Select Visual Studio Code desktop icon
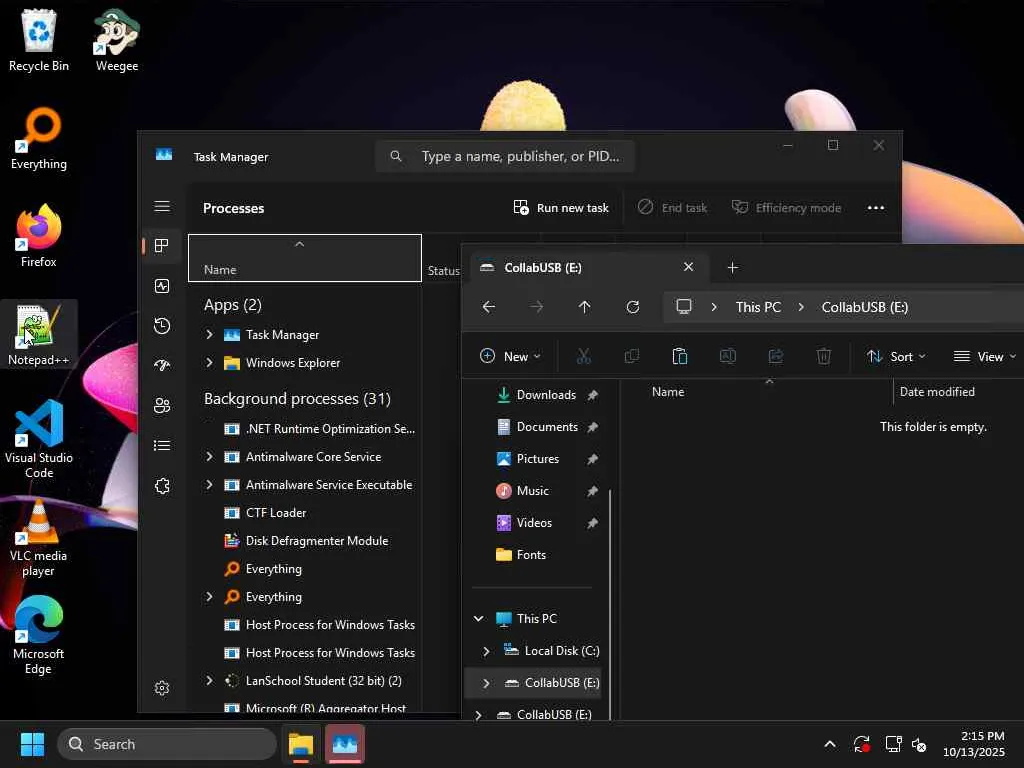Viewport: 1024px width, 768px height. pos(39,439)
